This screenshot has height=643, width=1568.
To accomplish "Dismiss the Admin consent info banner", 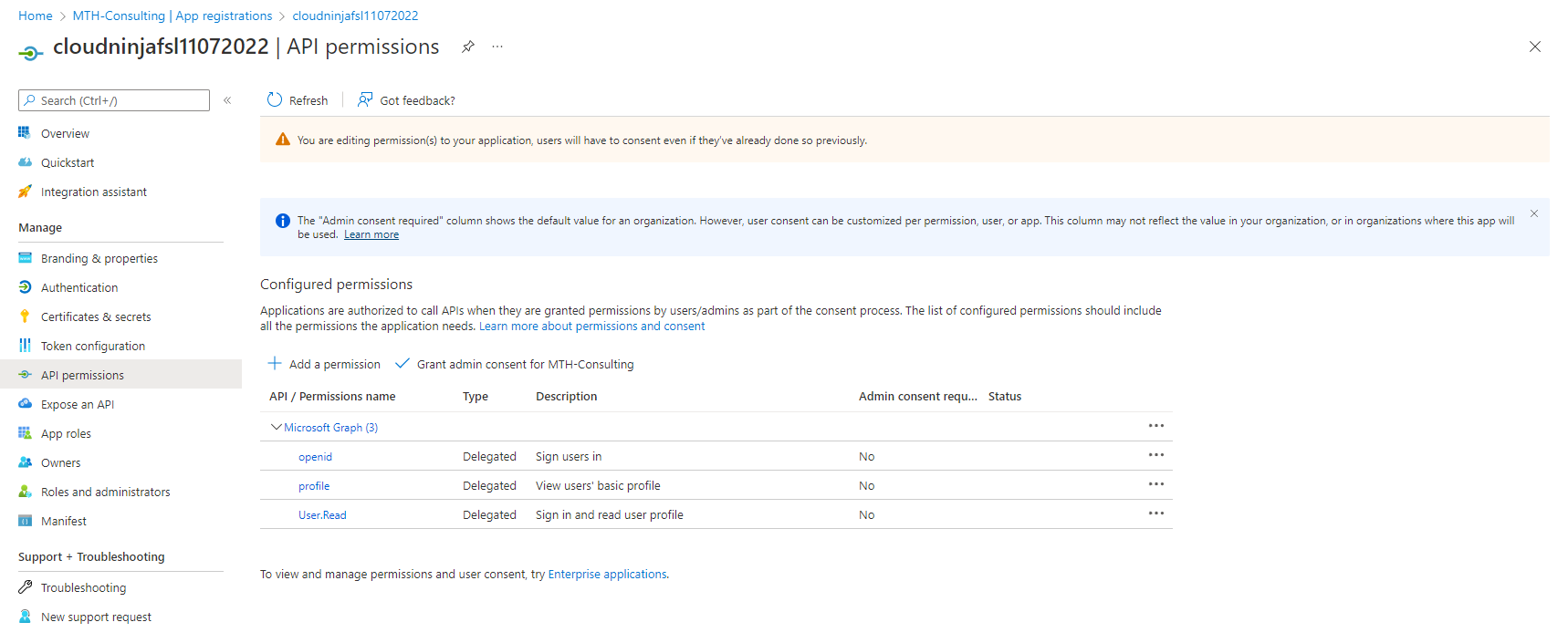I will [1534, 213].
